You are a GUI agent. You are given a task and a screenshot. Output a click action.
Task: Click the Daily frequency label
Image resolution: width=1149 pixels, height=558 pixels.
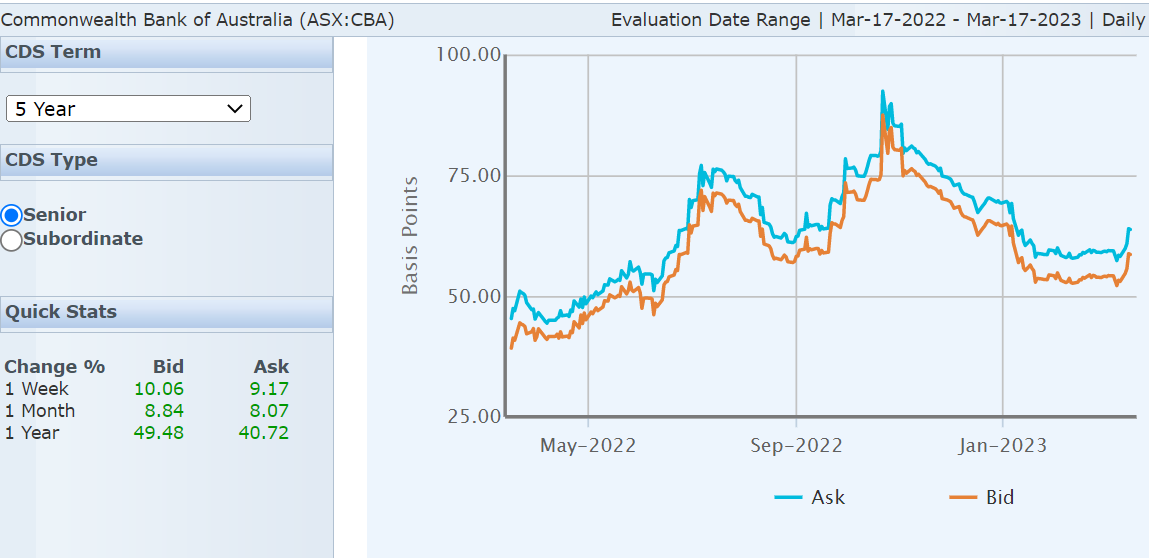[x=1123, y=20]
